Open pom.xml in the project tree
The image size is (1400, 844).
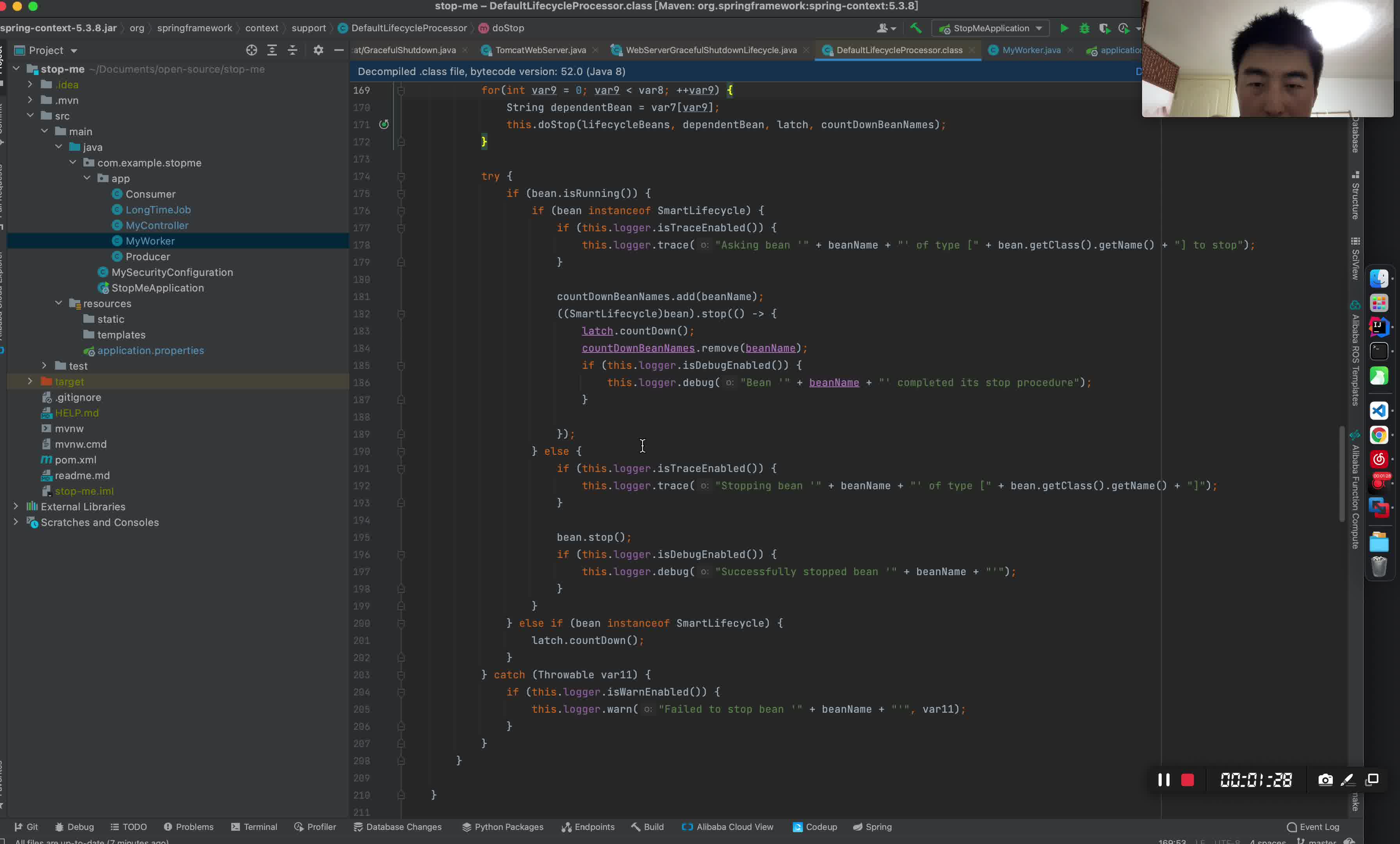tap(75, 460)
